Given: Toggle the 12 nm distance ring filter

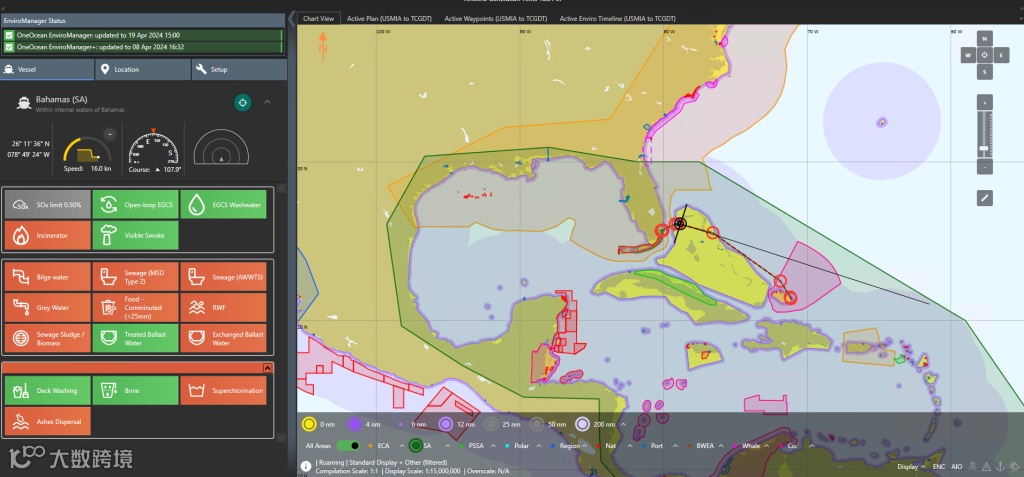Looking at the screenshot, I should click(446, 423).
